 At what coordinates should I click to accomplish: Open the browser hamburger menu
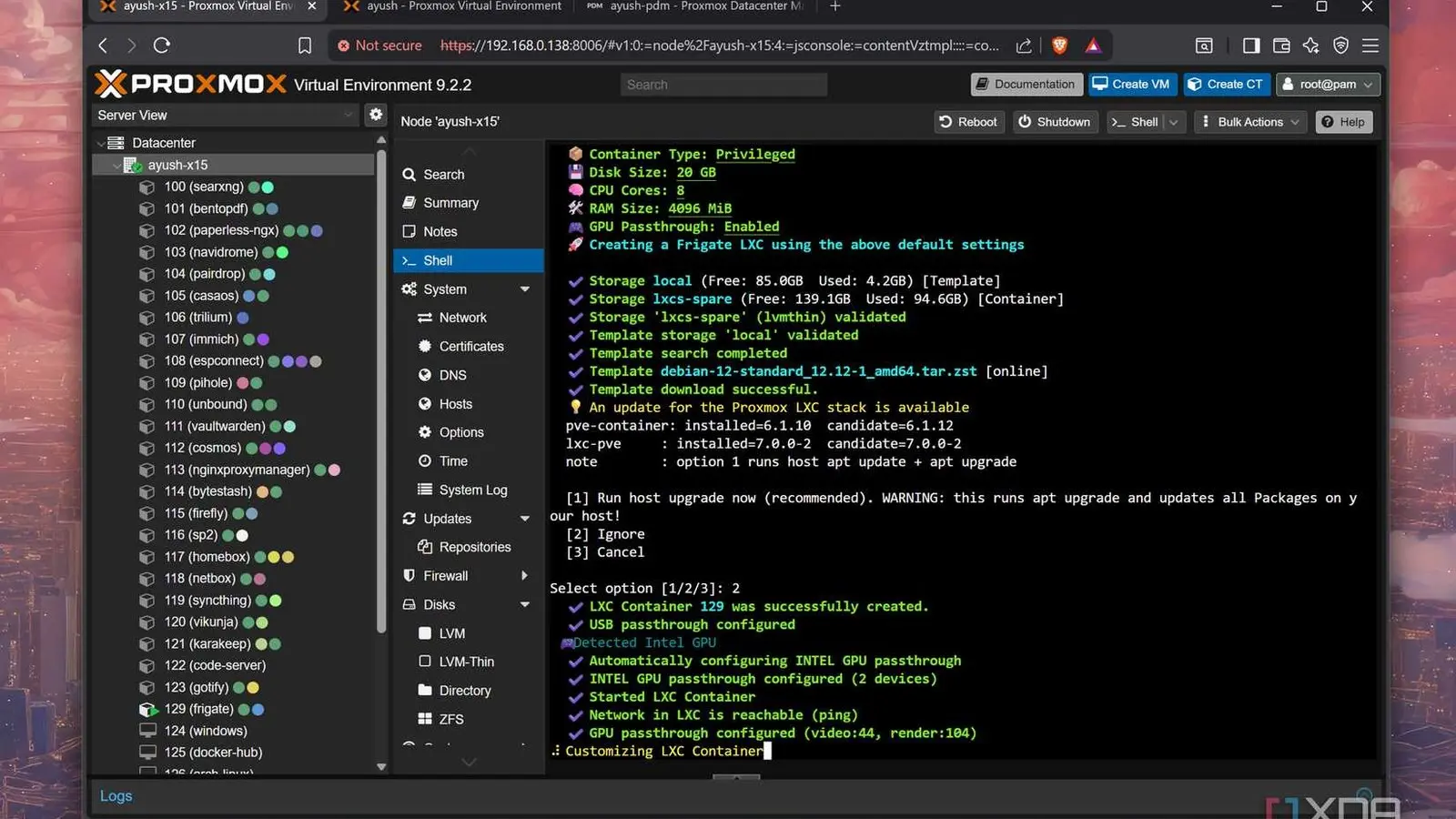(1370, 45)
